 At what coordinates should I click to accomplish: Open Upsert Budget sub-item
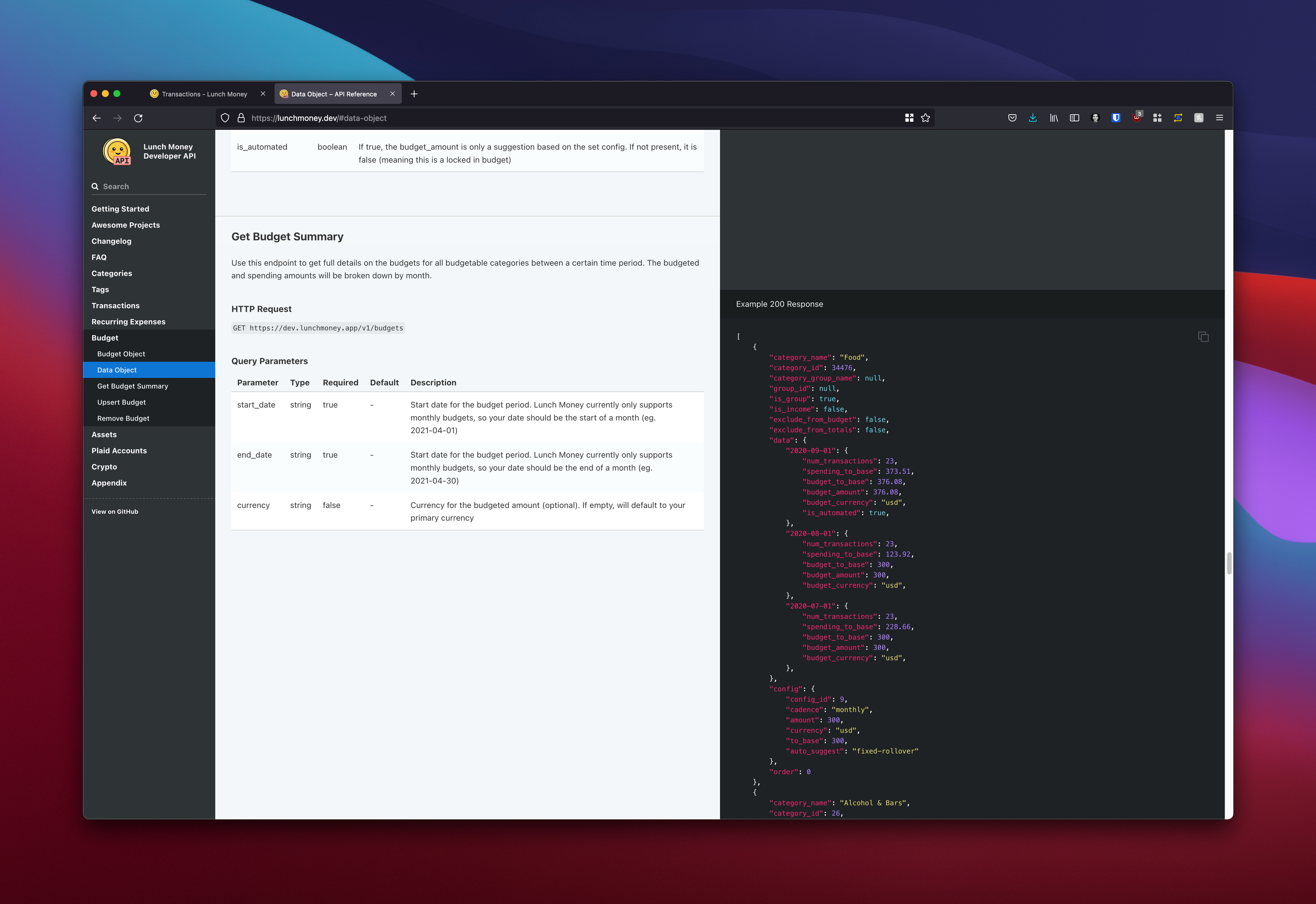(121, 402)
